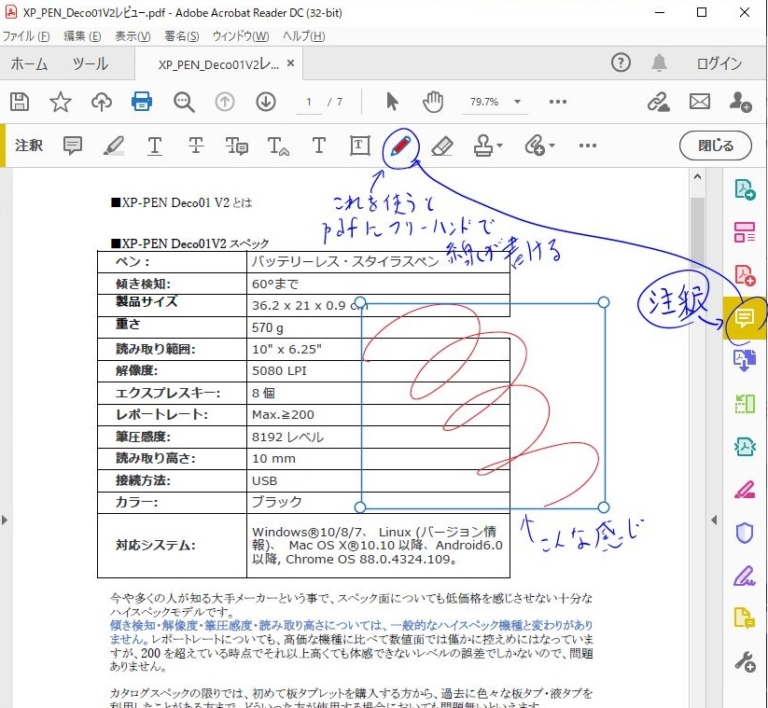Select the eraser tool for drawings
Screen dimensions: 768x708
[x=442, y=146]
